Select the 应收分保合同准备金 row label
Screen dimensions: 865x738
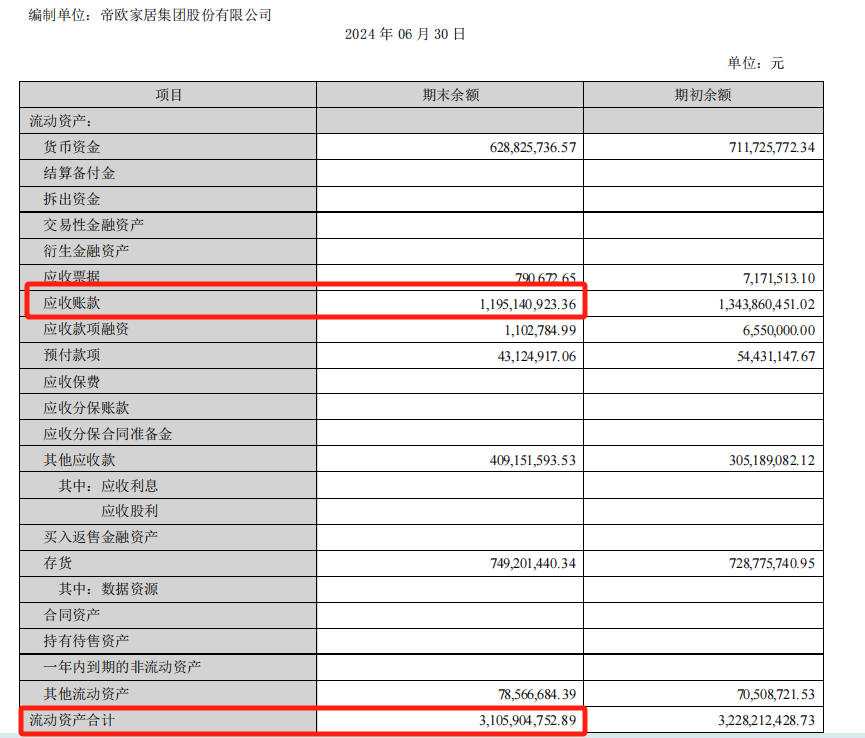point(108,434)
